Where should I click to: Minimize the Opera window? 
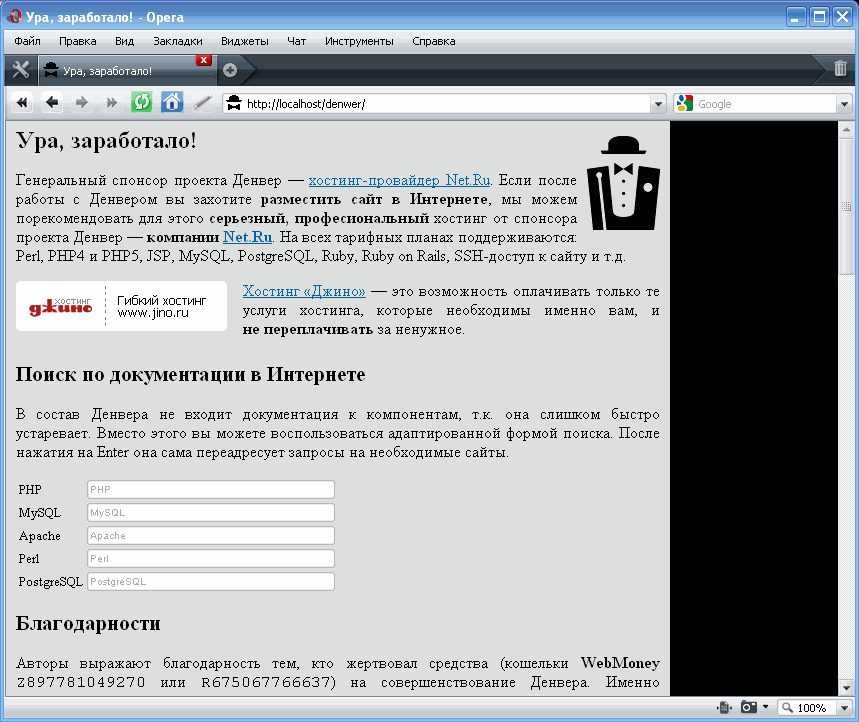click(796, 17)
